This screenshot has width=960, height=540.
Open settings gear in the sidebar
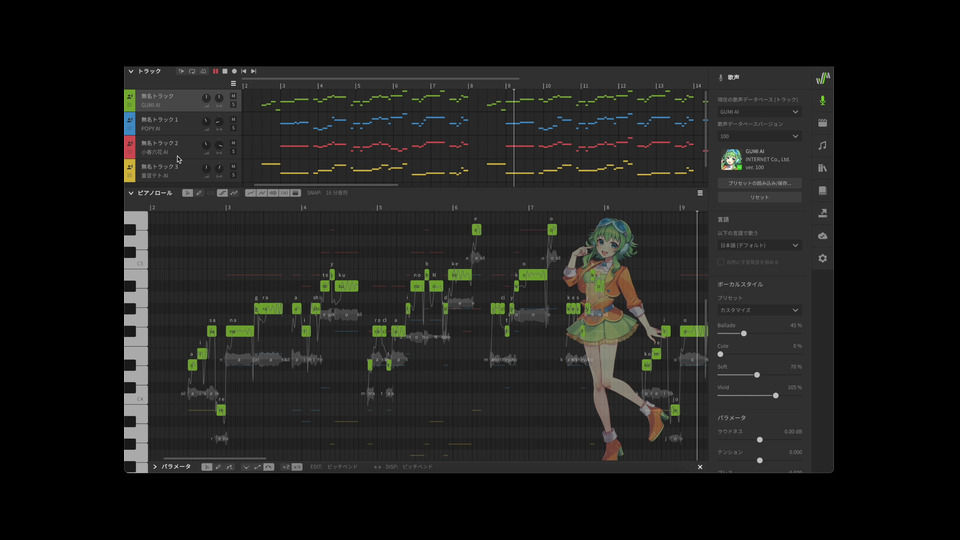coord(823,258)
